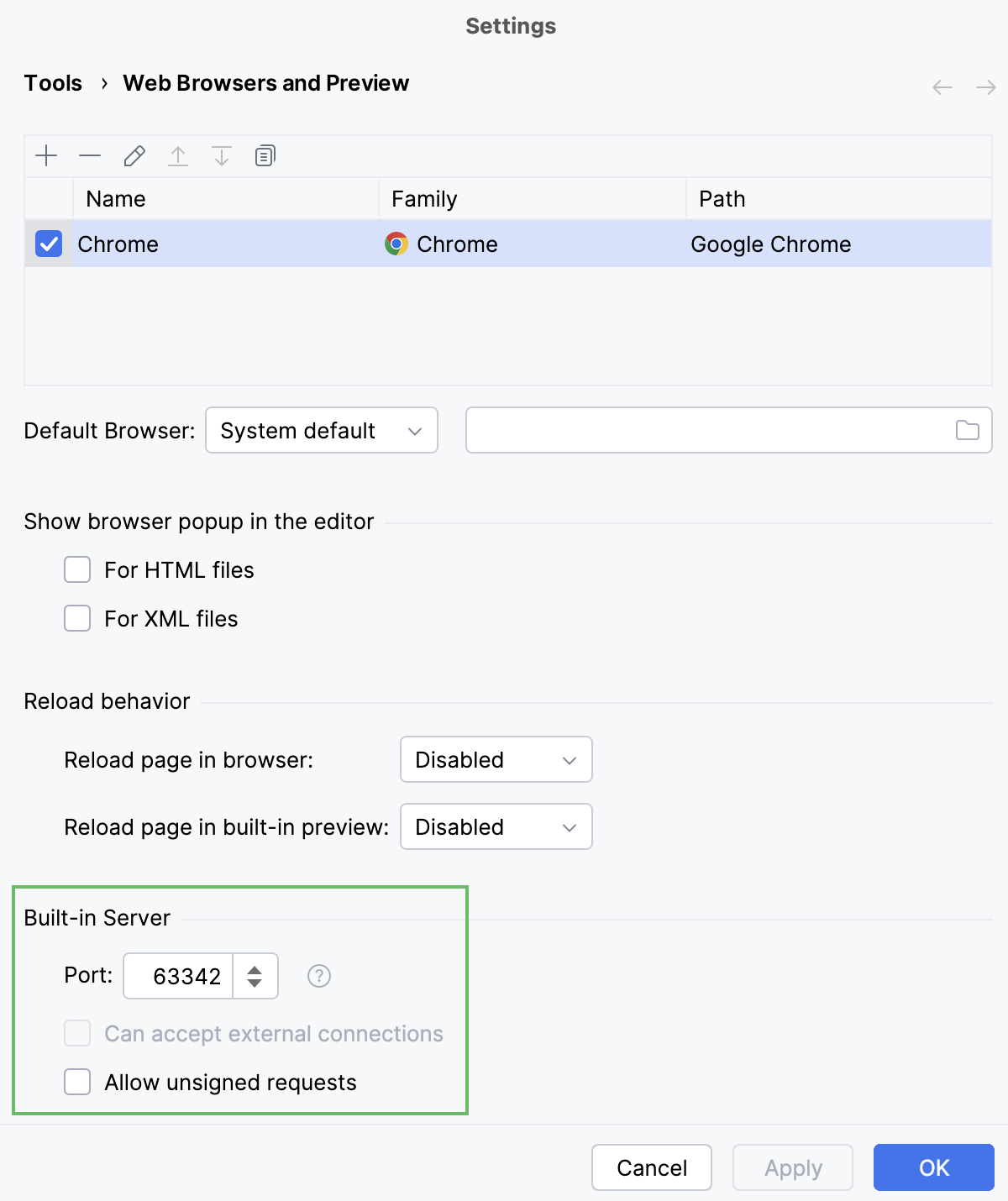Open Reload page in browser dropdown

(x=496, y=760)
